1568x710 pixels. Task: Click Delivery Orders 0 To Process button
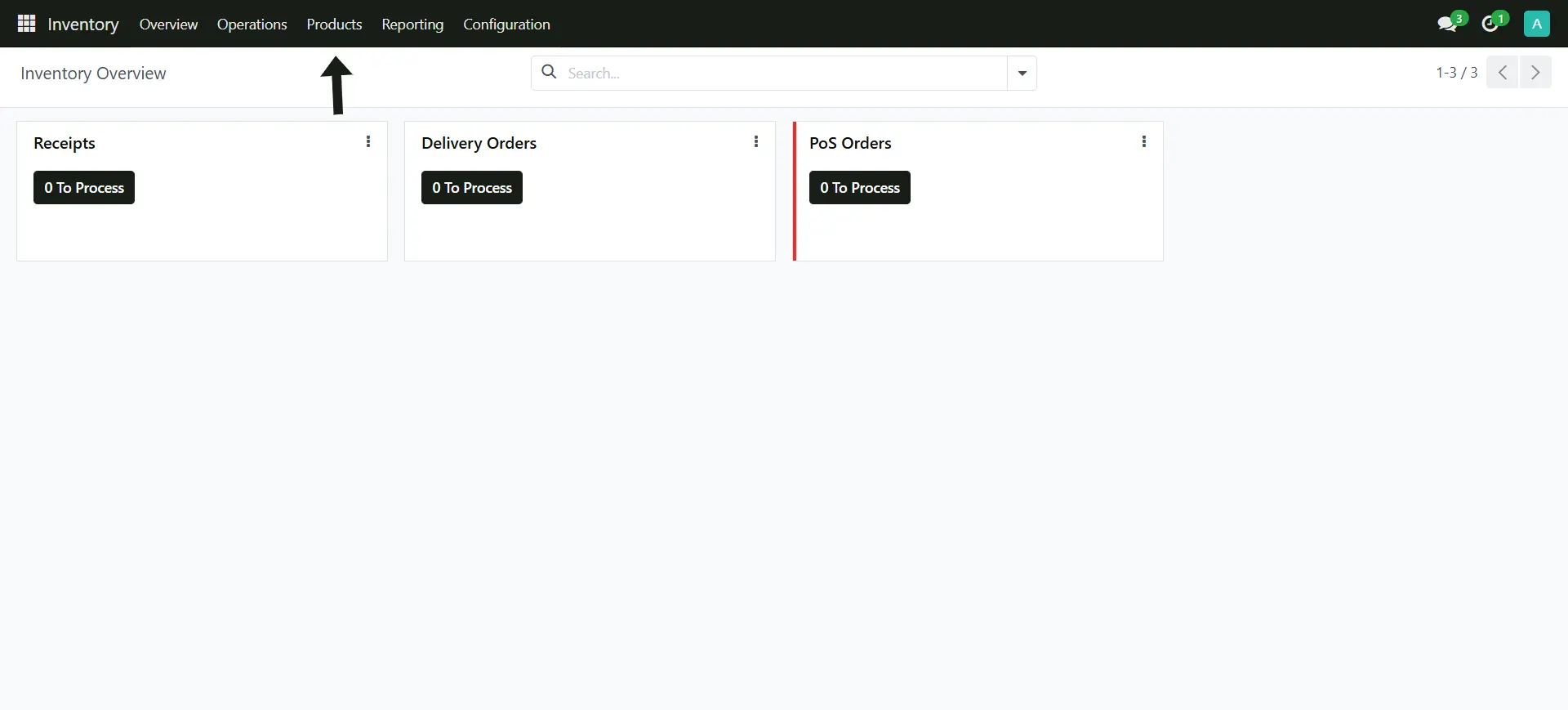(x=472, y=188)
